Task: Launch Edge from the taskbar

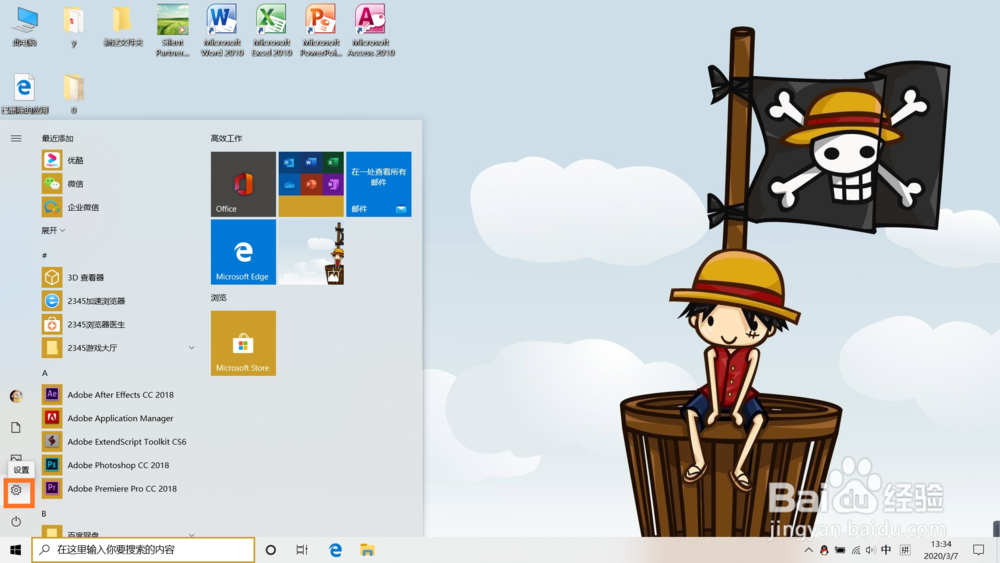Action: point(335,550)
